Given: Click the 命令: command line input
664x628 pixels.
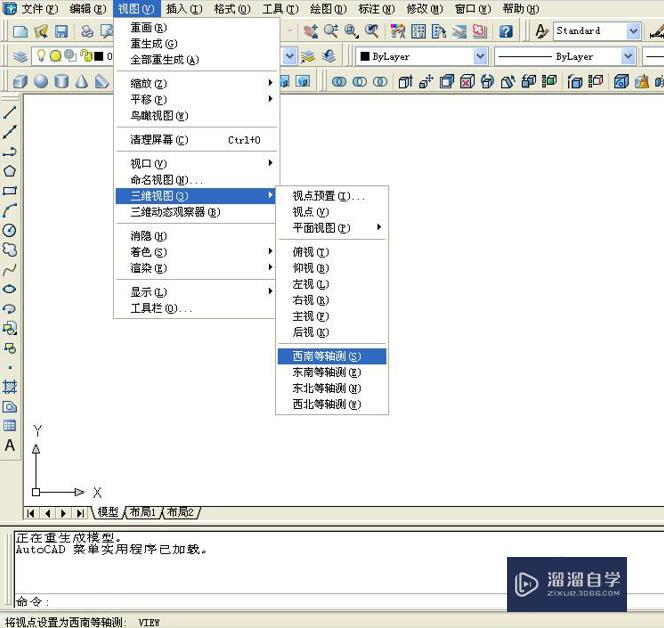Looking at the screenshot, I should click(x=339, y=601).
